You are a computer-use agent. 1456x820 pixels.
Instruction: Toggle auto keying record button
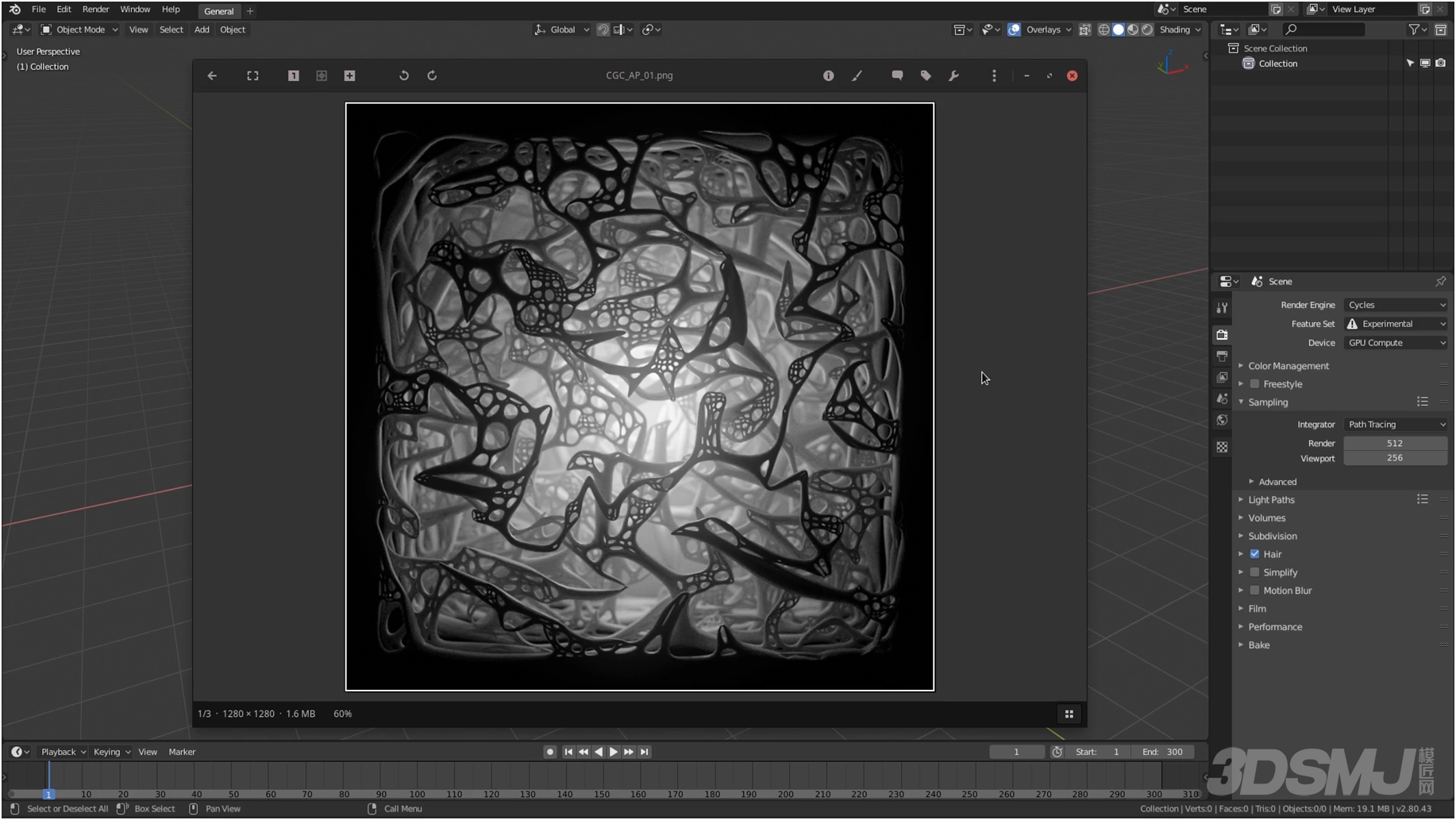549,753
